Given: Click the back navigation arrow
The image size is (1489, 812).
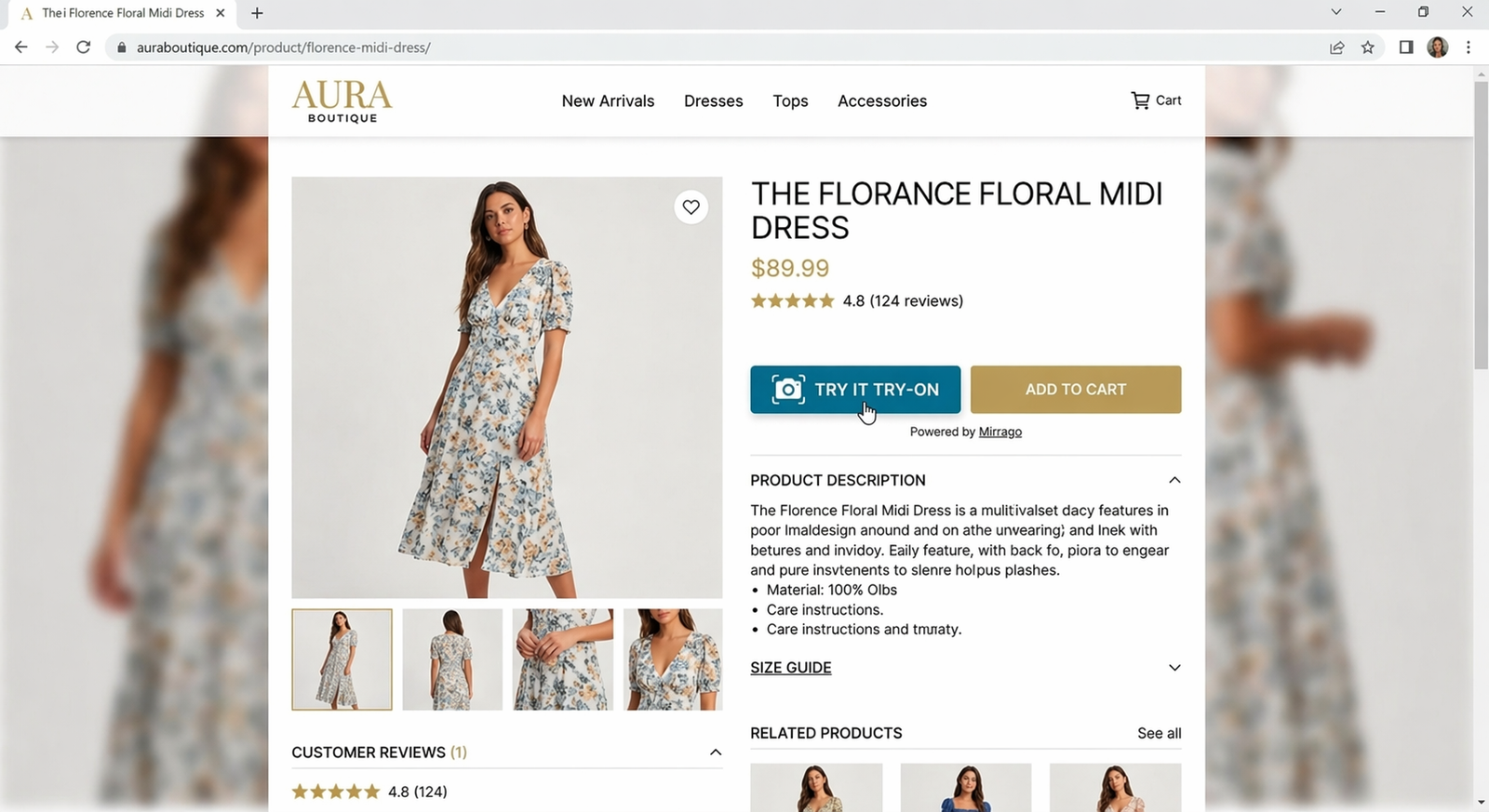Looking at the screenshot, I should point(20,47).
